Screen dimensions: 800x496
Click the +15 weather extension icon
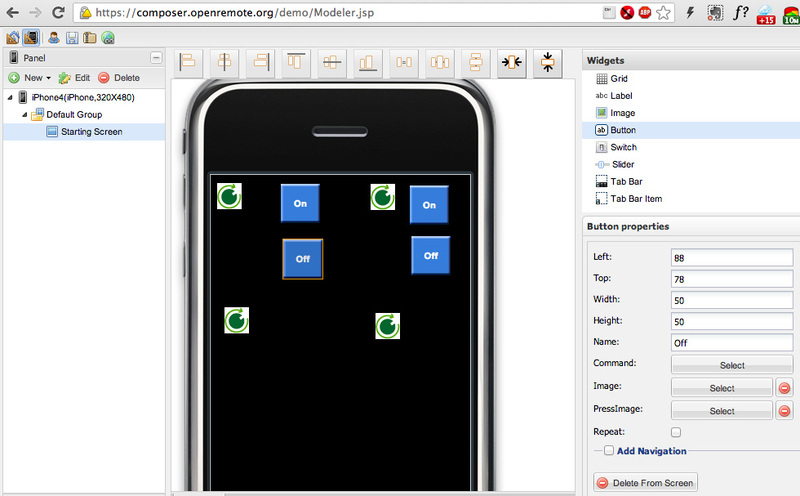point(766,14)
